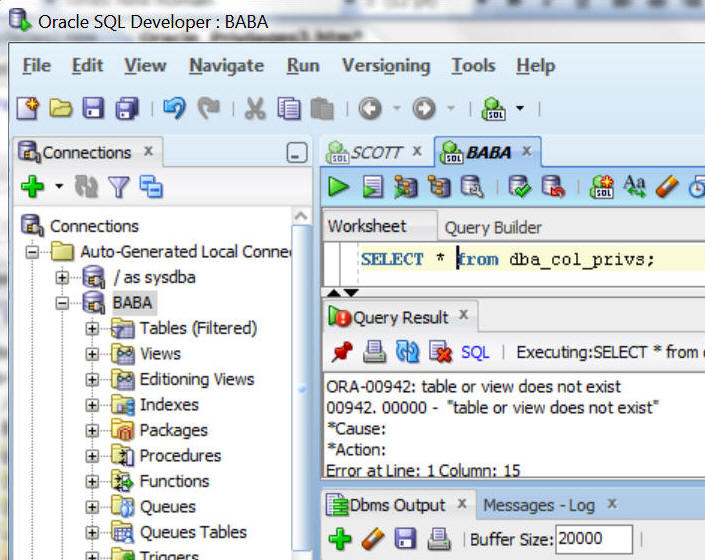The width and height of the screenshot is (705, 560).
Task: Switch to the Messages - Log tab
Action: pyautogui.click(x=539, y=506)
